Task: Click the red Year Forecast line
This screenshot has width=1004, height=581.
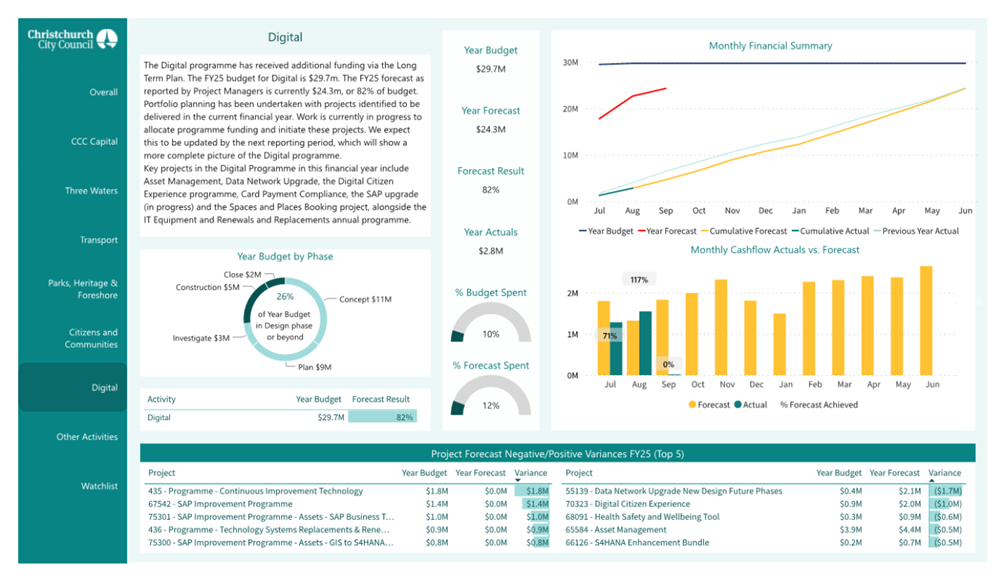Action: coord(633,102)
